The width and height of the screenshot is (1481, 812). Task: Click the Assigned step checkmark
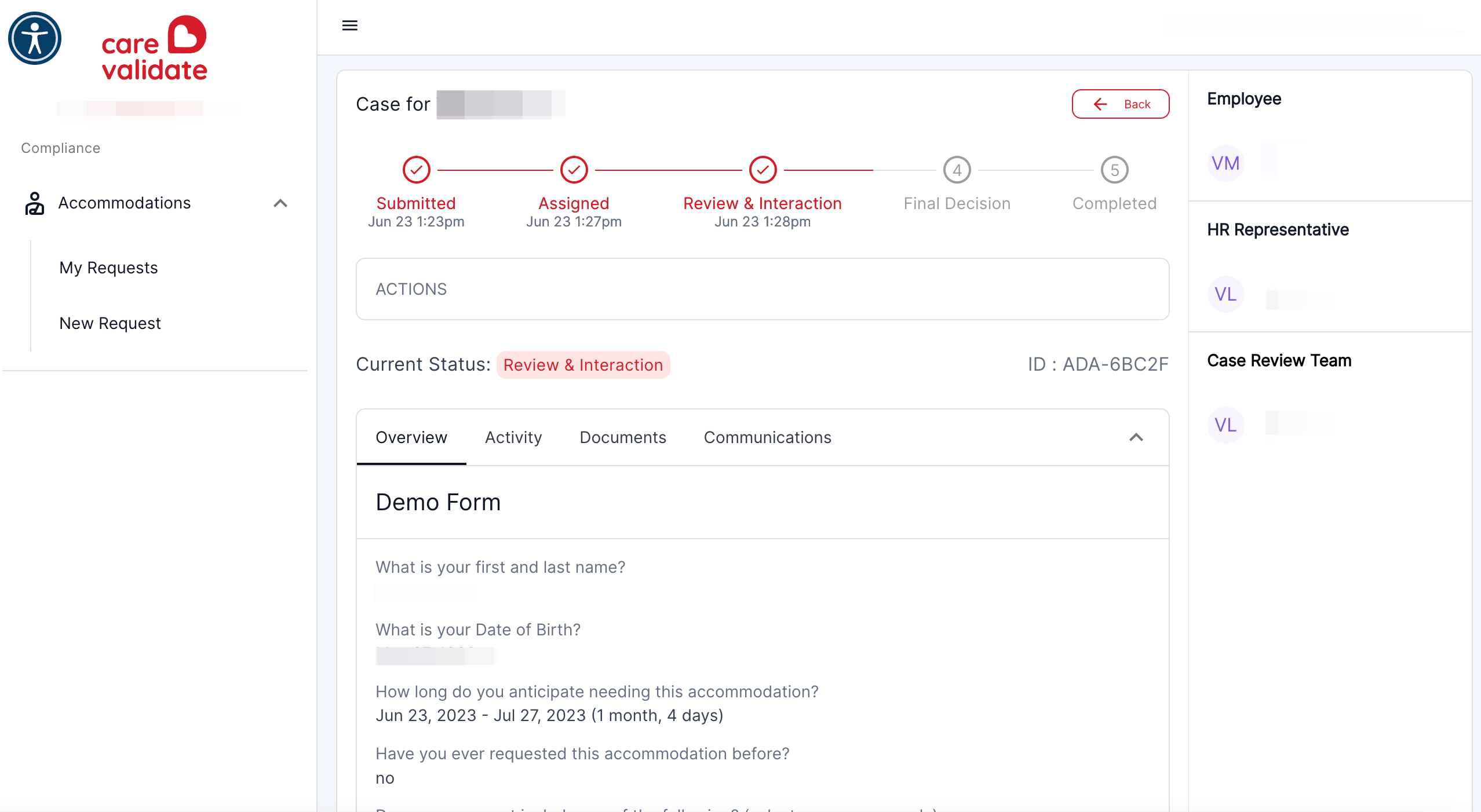pyautogui.click(x=574, y=170)
